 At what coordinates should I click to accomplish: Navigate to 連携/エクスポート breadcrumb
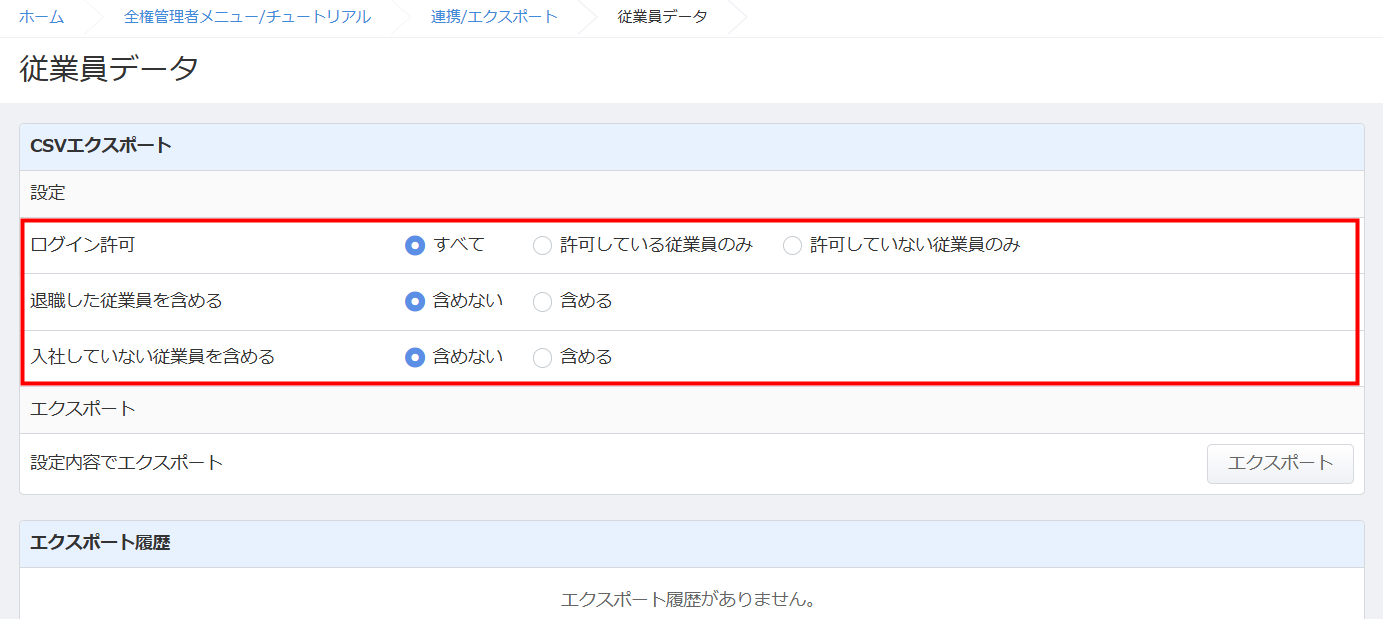pyautogui.click(x=494, y=17)
